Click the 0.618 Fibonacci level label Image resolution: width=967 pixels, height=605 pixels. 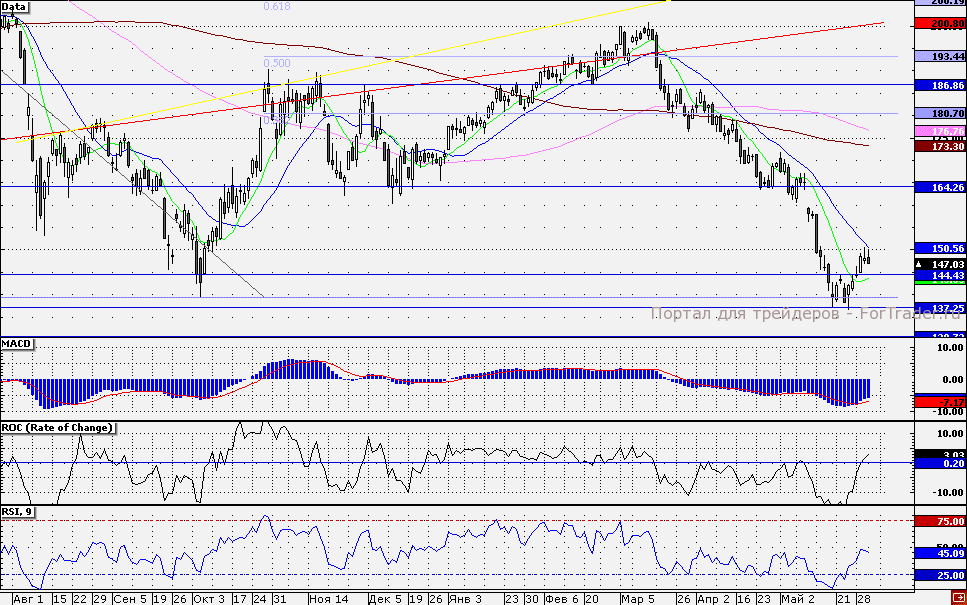click(277, 7)
